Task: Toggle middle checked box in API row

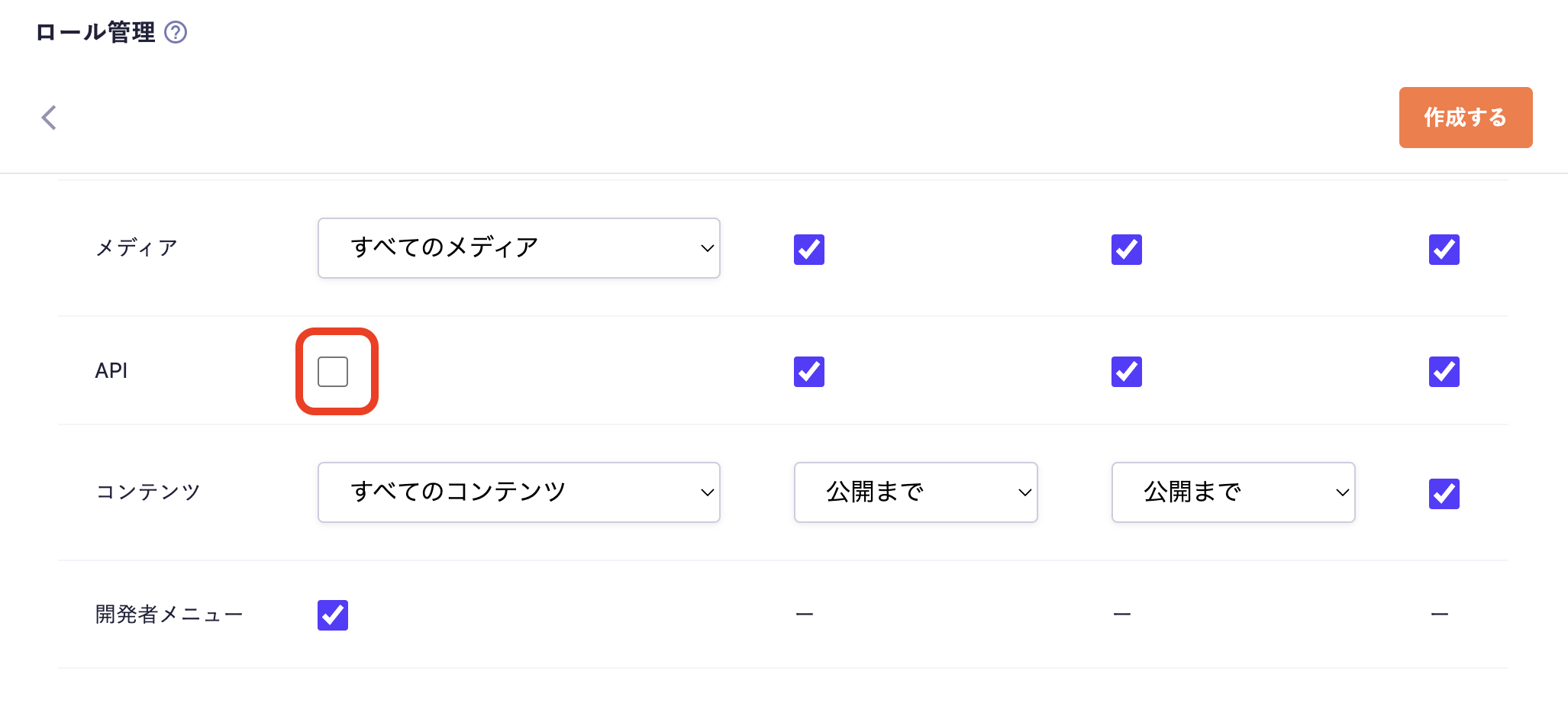Action: click(x=1127, y=372)
